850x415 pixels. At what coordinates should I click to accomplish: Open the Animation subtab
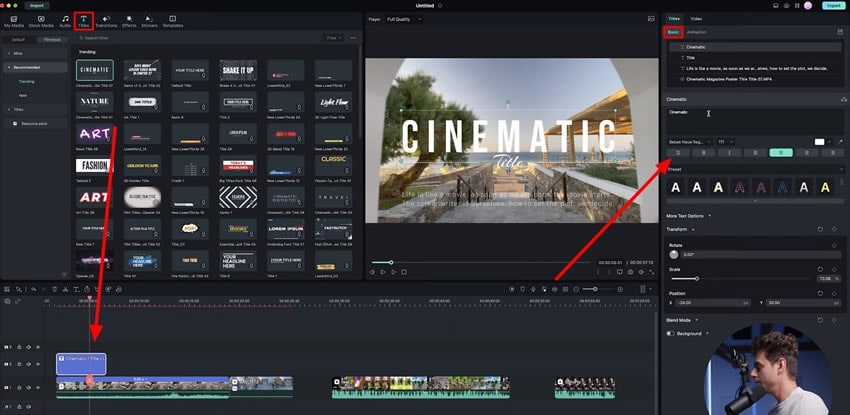[x=697, y=32]
